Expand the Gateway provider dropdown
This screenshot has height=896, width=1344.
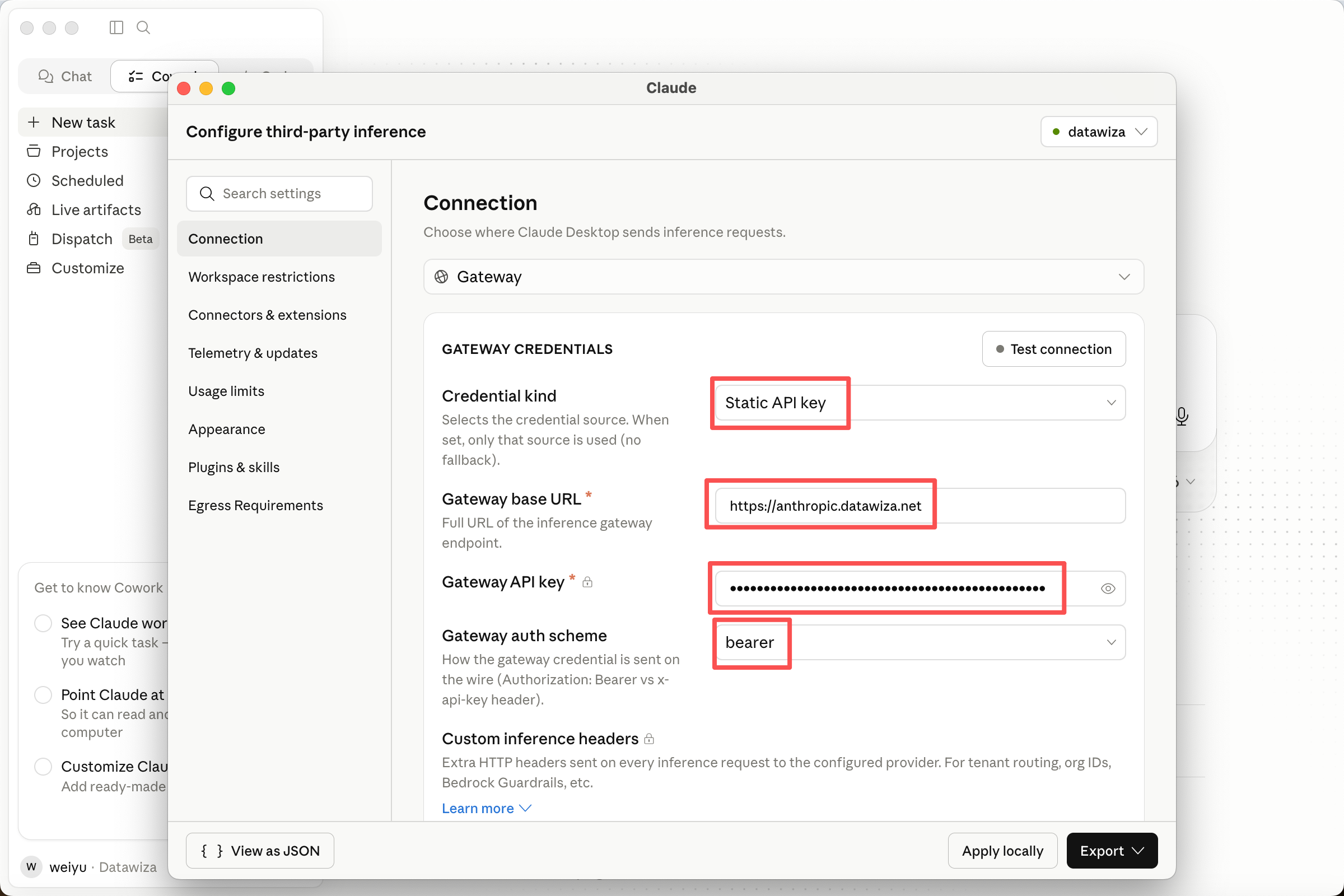click(x=783, y=277)
